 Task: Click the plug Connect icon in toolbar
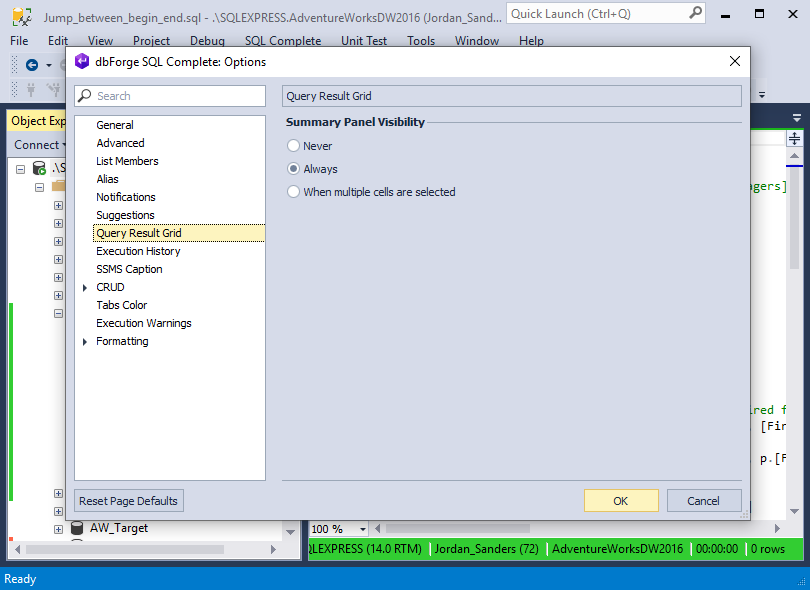tap(31, 90)
